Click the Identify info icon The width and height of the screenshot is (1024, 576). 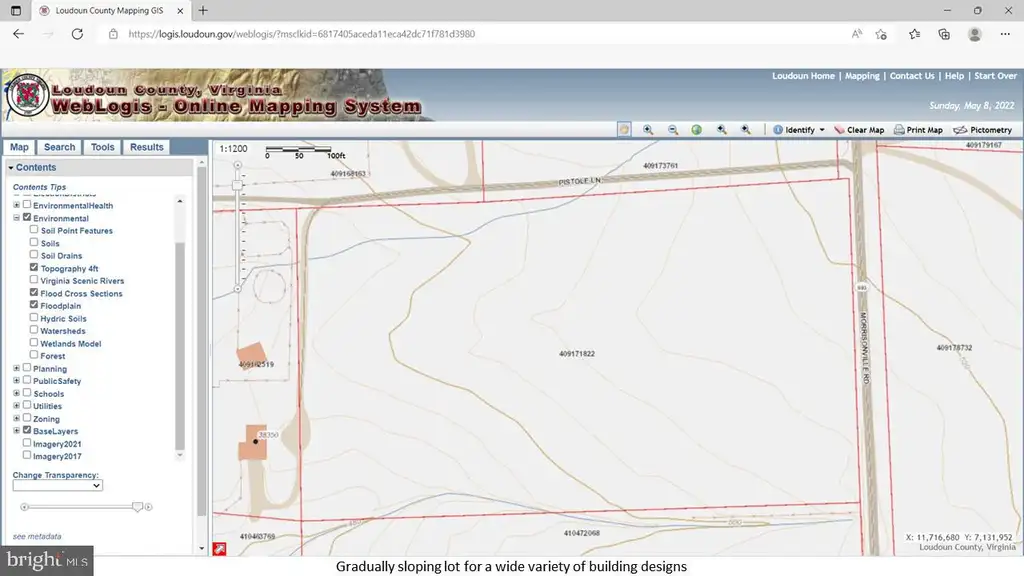pos(778,130)
